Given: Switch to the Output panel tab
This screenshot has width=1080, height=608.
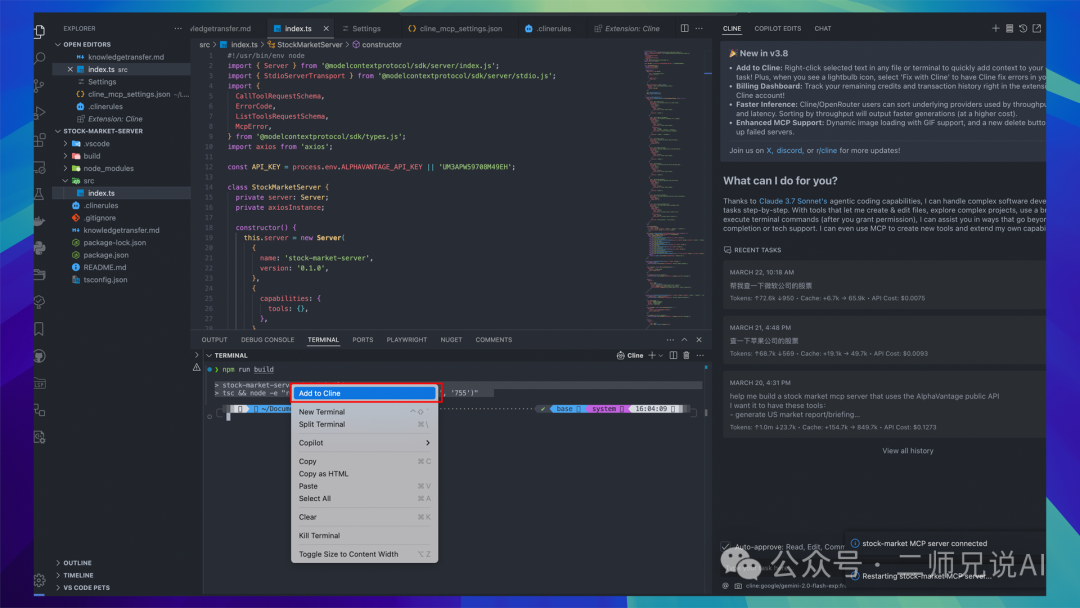Looking at the screenshot, I should [x=214, y=339].
